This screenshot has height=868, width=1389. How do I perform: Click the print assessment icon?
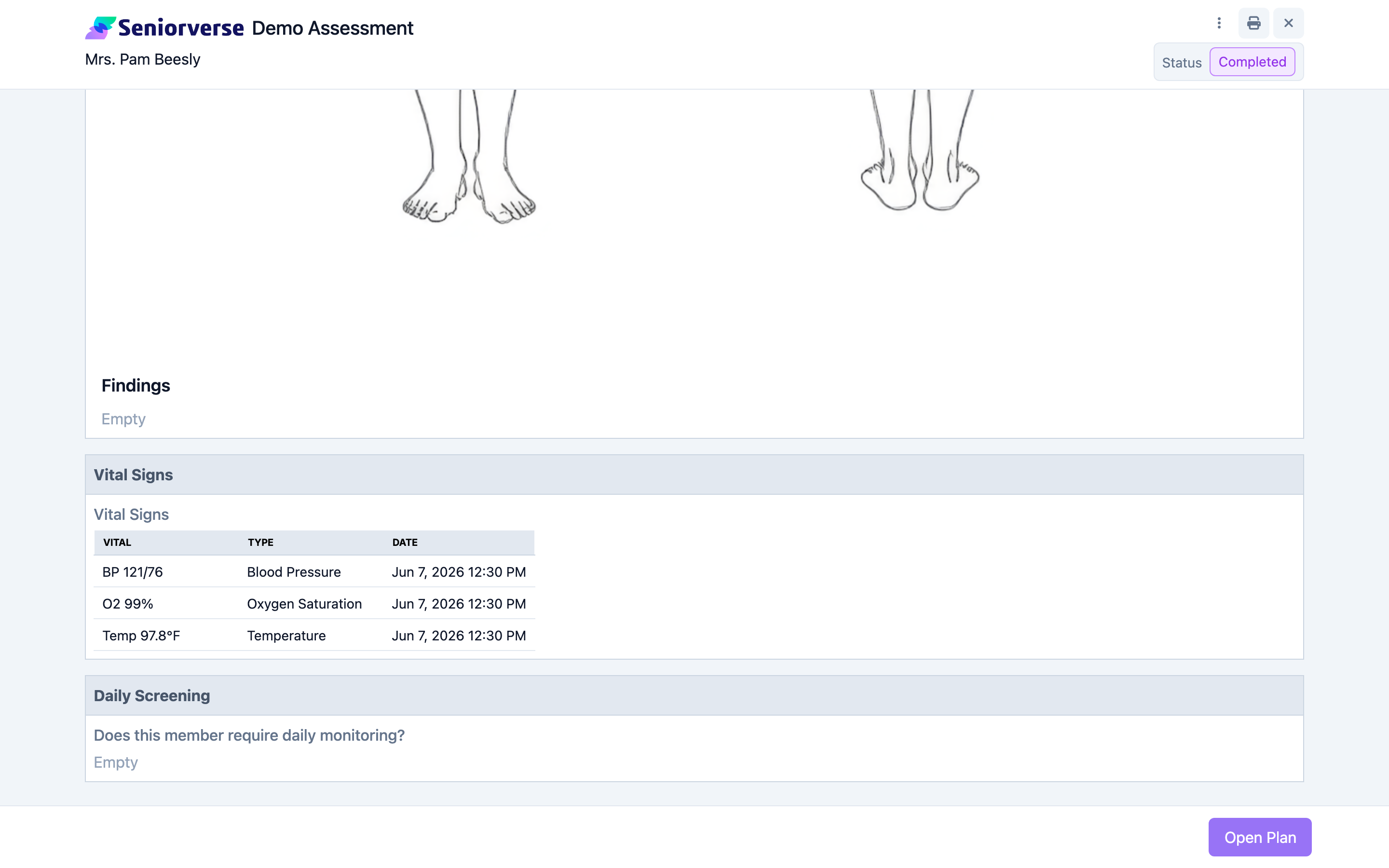1253,23
